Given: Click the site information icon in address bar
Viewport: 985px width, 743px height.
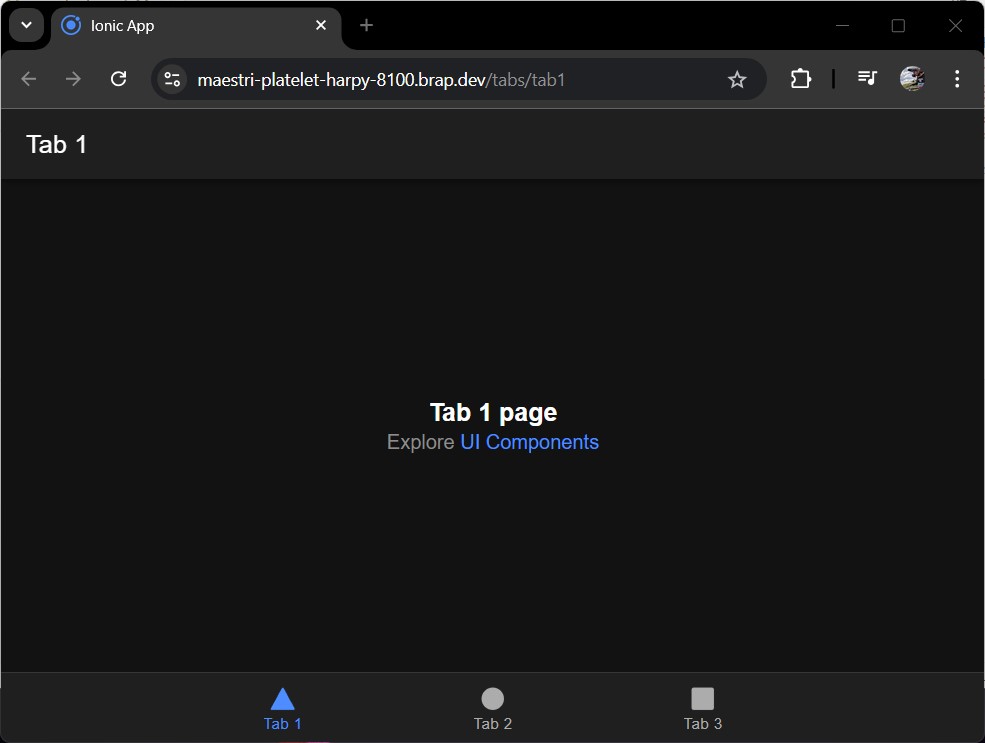Looking at the screenshot, I should pos(171,78).
